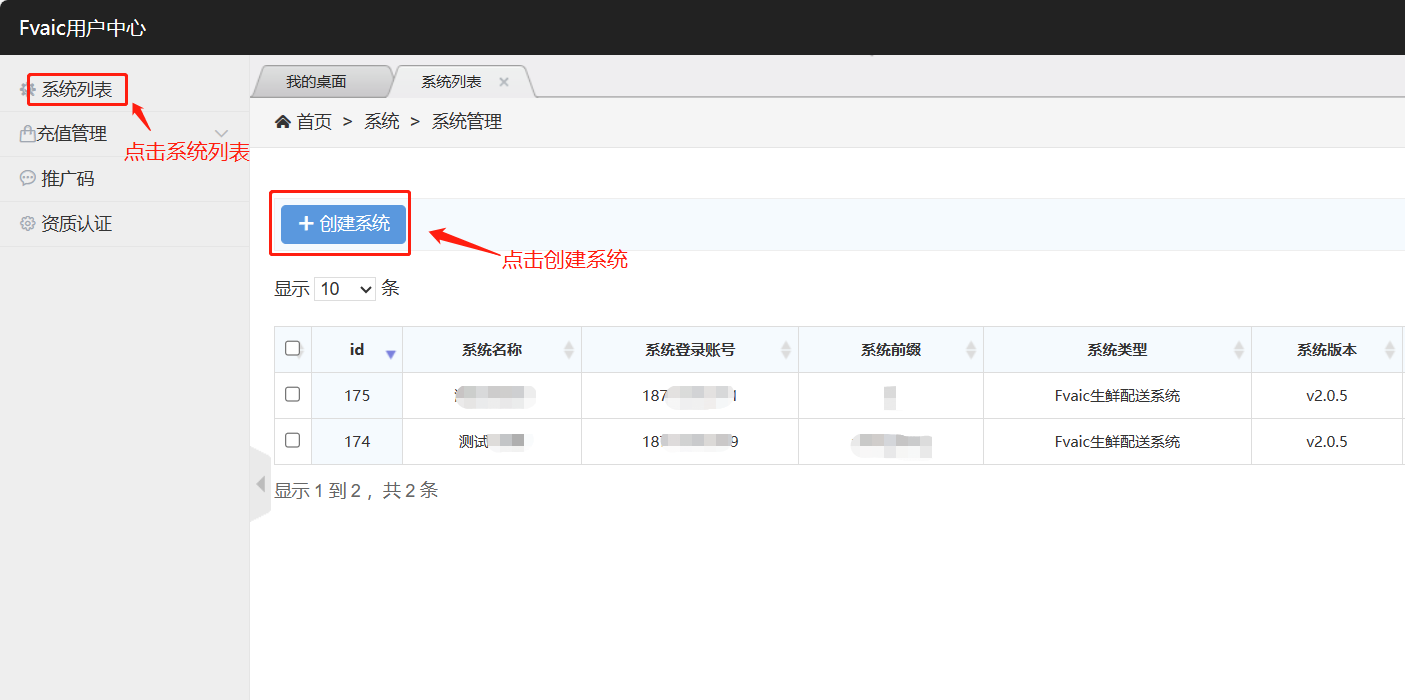Sort by 系统名称 column sort icon
Screen dimensions: 1405x700
[x=569, y=350]
